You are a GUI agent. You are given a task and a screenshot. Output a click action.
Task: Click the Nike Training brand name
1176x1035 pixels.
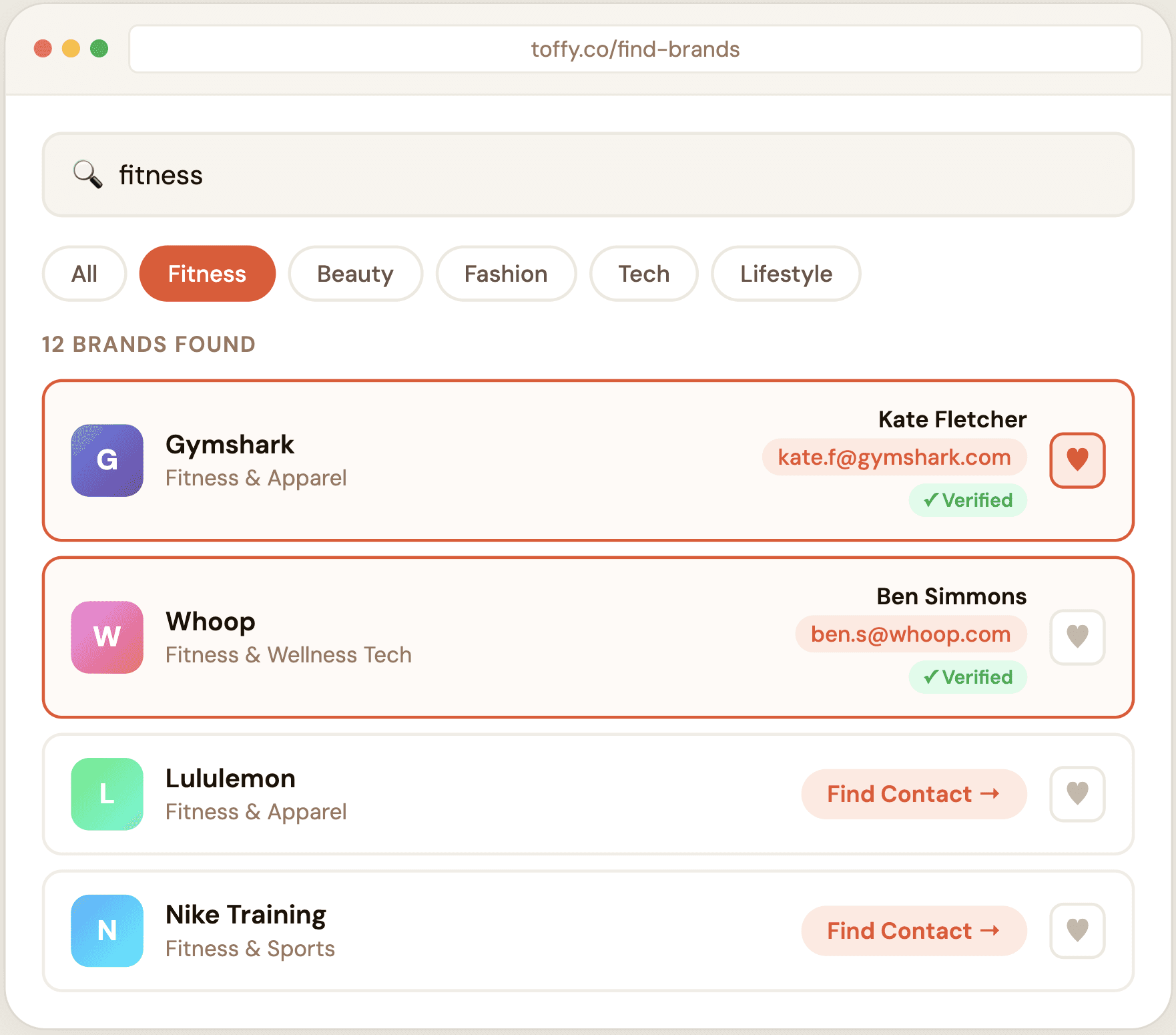coord(246,915)
